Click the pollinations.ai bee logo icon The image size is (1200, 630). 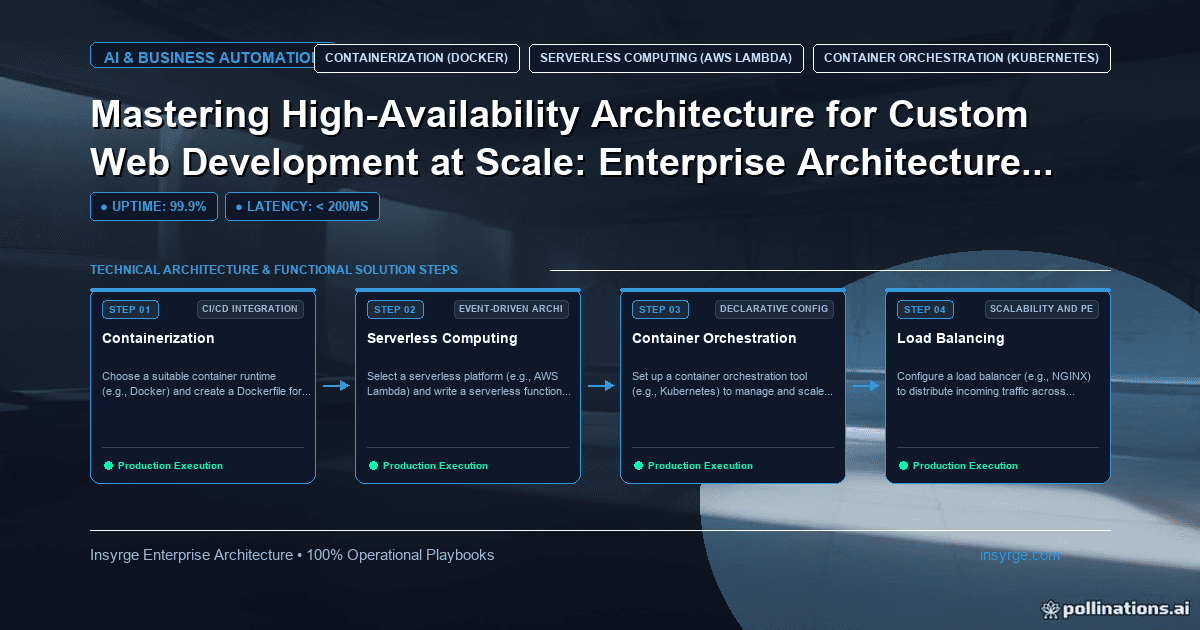tap(1050, 608)
